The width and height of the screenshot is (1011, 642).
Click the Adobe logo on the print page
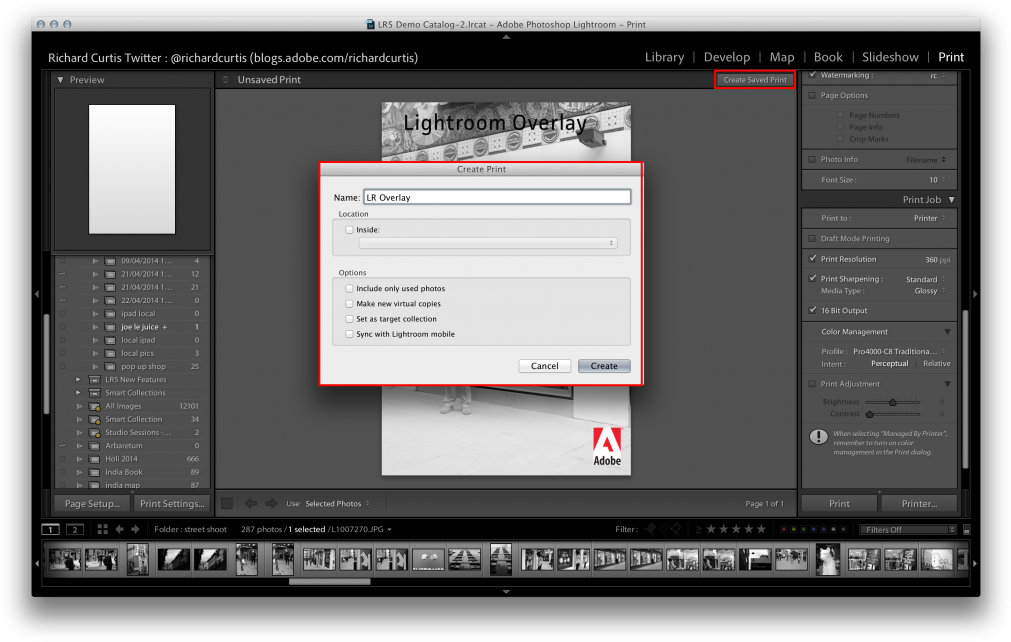point(607,446)
